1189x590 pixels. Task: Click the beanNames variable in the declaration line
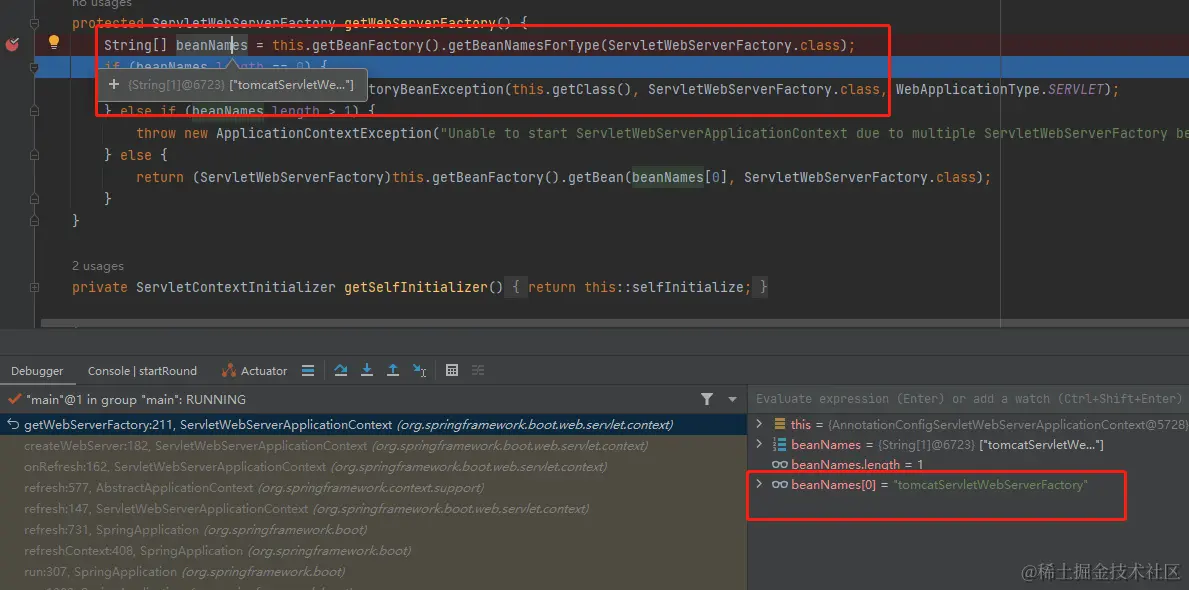coord(212,45)
